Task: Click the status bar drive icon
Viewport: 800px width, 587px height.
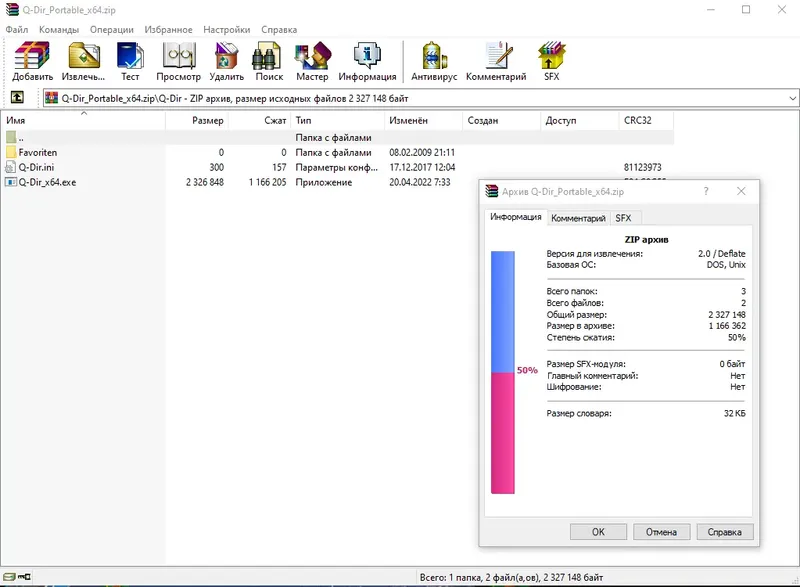Action: (9, 577)
